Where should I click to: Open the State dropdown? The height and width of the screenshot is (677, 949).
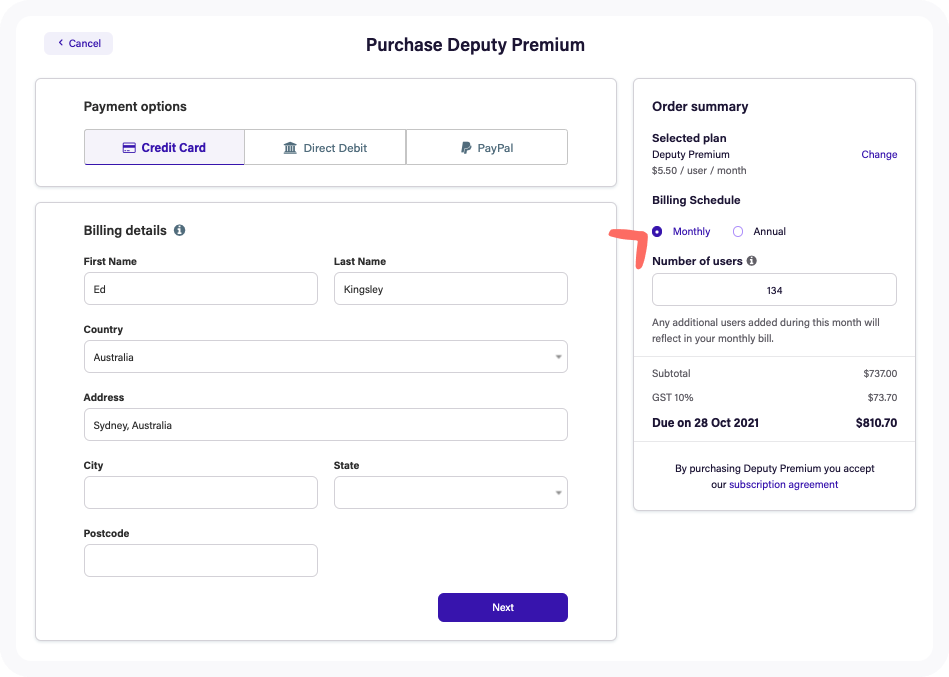(450, 492)
